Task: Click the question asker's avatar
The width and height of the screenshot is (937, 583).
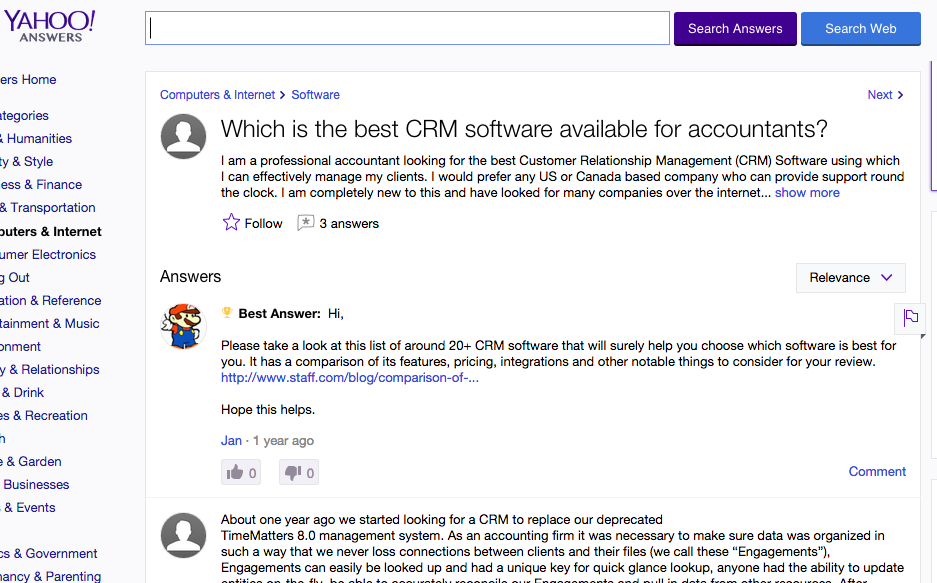Action: [x=184, y=137]
